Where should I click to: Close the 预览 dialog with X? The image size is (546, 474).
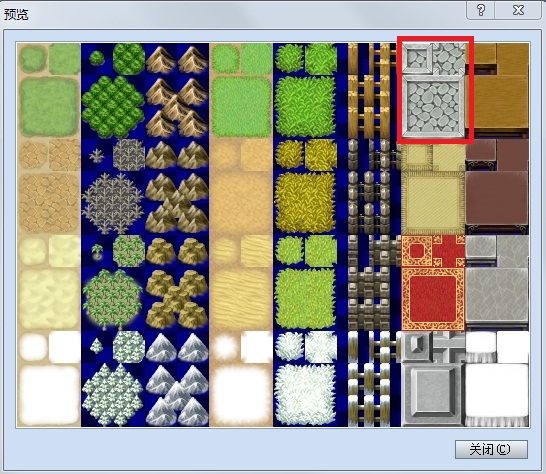[x=518, y=10]
